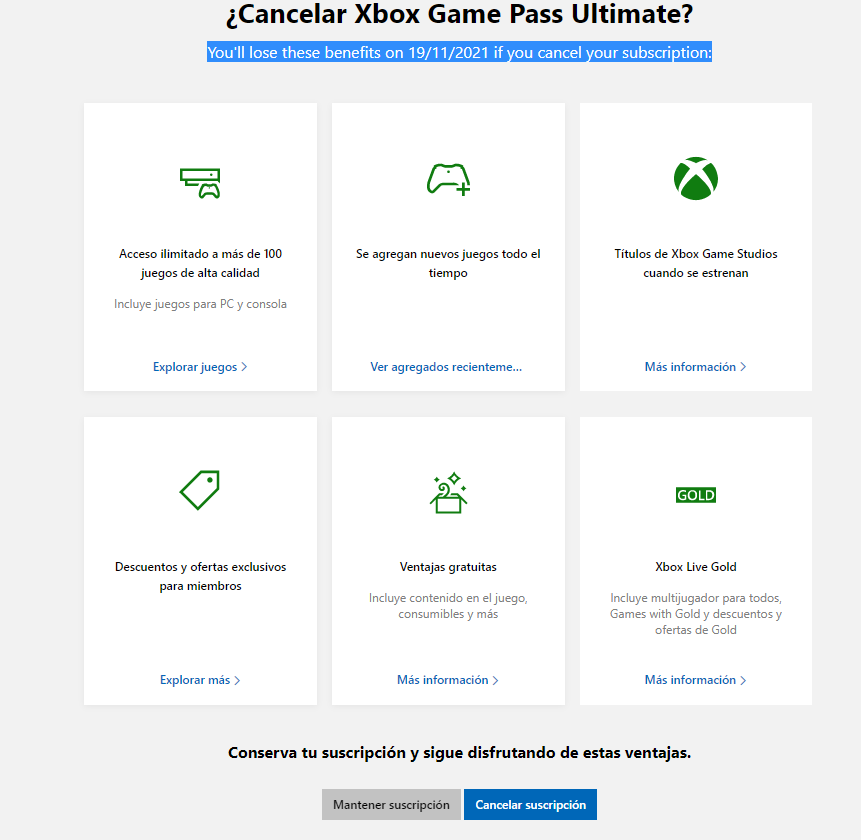Click 'Incluye multijugador para todos' description
The image size is (861, 840).
696,613
